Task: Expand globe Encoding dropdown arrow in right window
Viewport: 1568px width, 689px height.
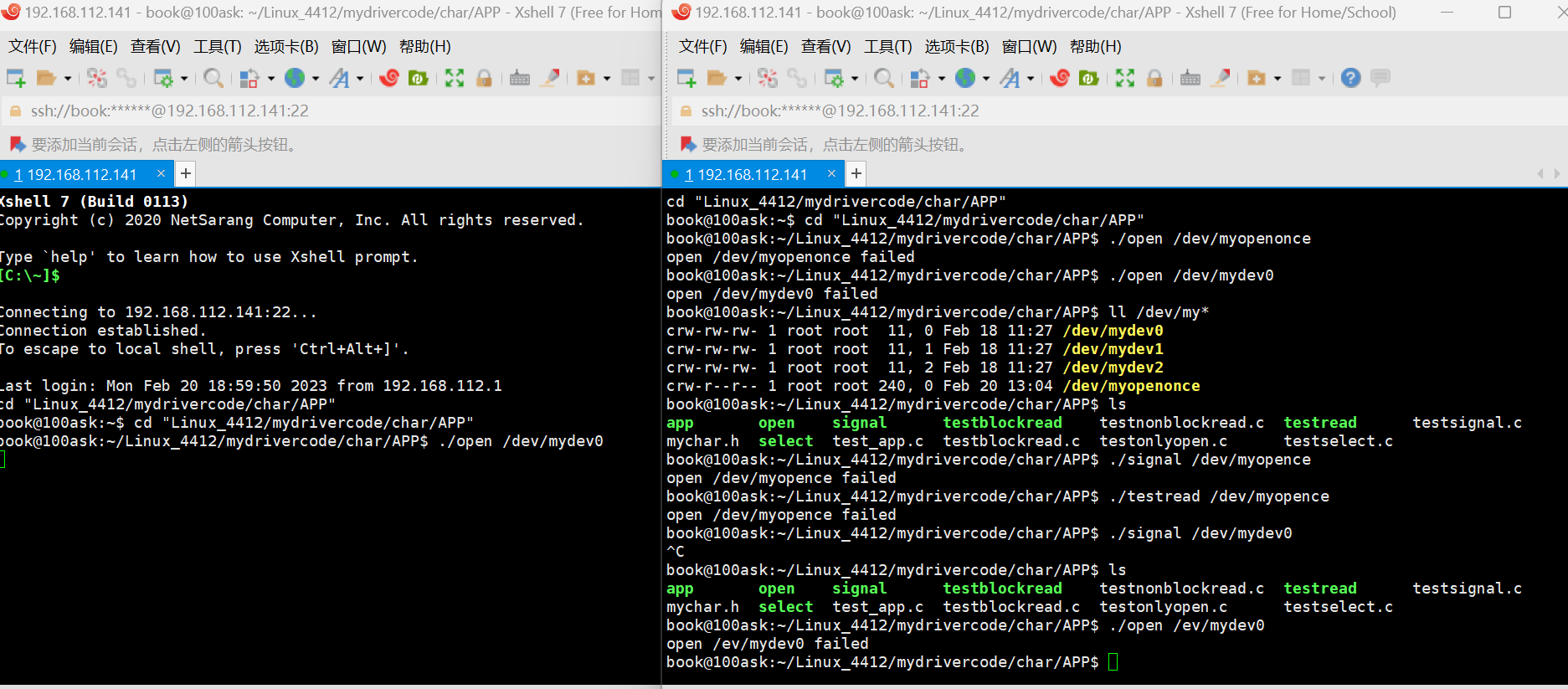Action: 985,79
